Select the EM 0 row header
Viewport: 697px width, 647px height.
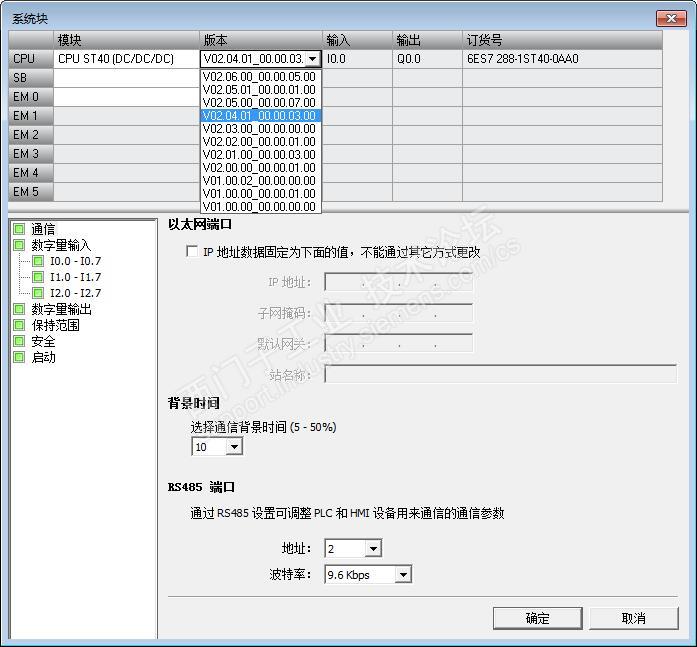click(x=31, y=97)
